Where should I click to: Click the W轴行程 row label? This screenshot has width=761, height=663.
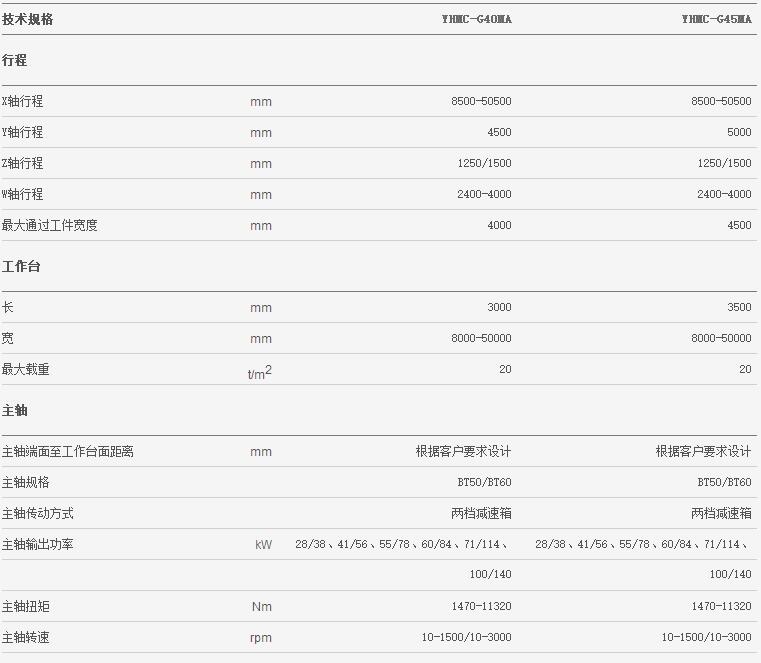click(23, 195)
